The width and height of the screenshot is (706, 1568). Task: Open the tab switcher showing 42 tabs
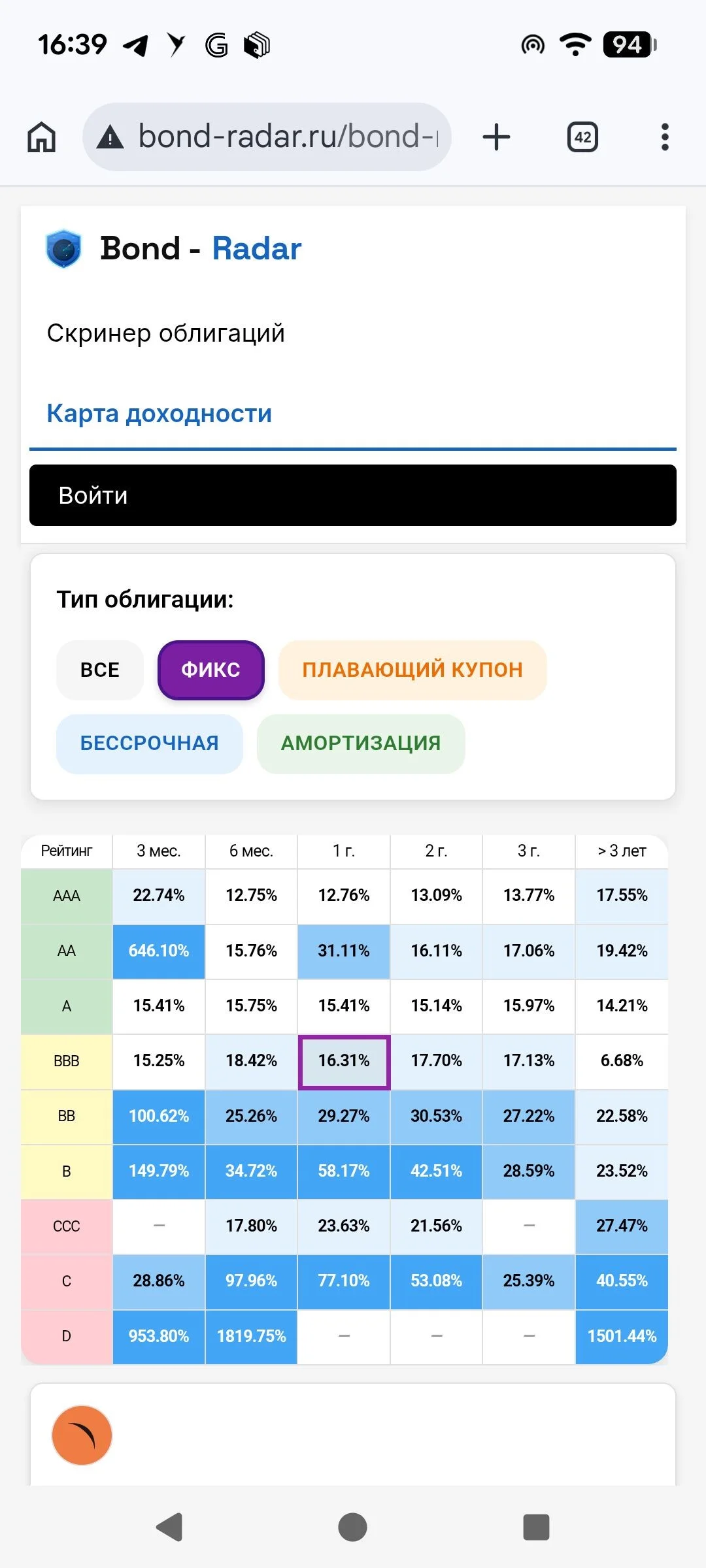(582, 137)
